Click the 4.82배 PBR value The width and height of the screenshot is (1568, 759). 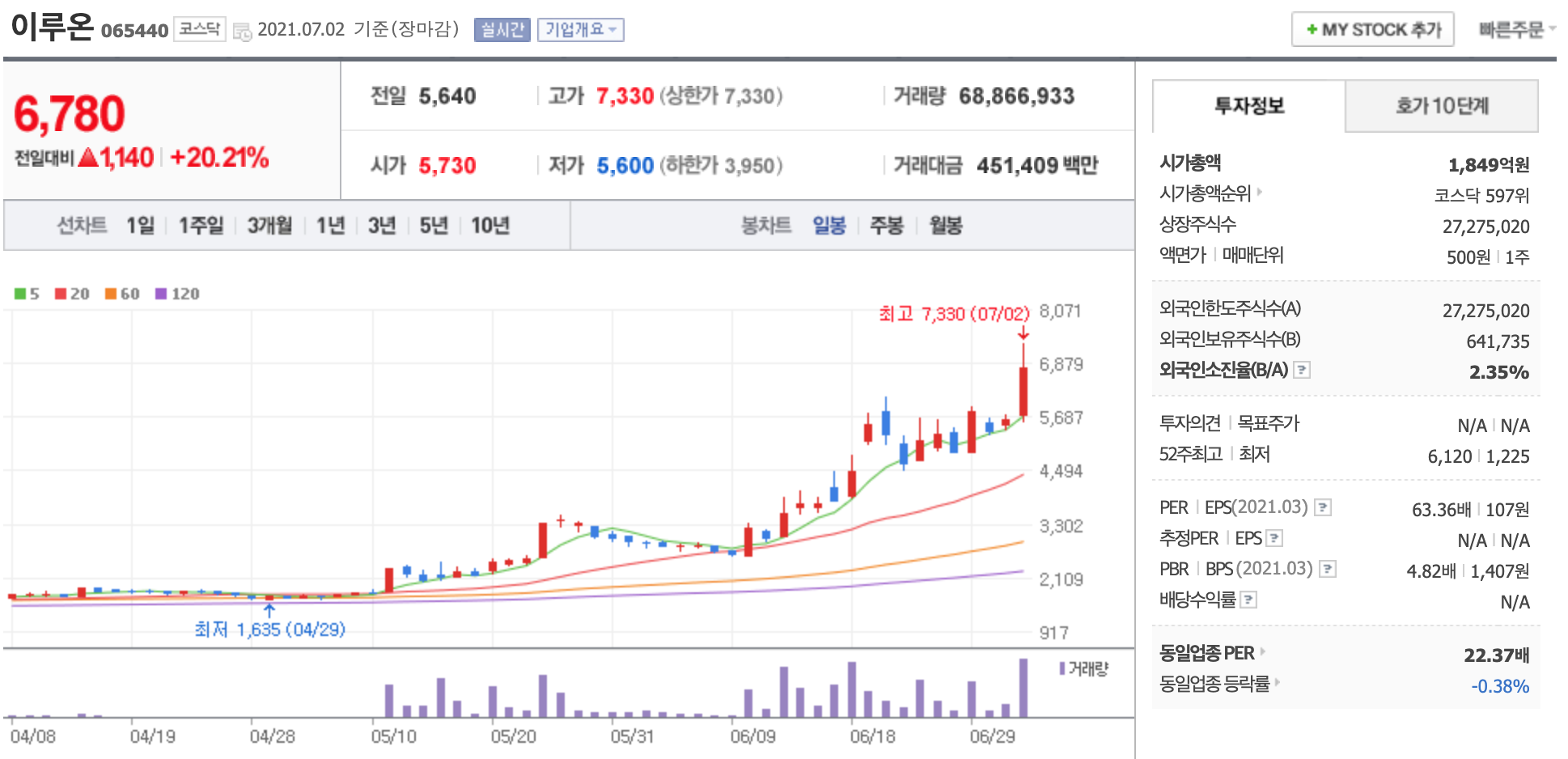pyautogui.click(x=1431, y=571)
